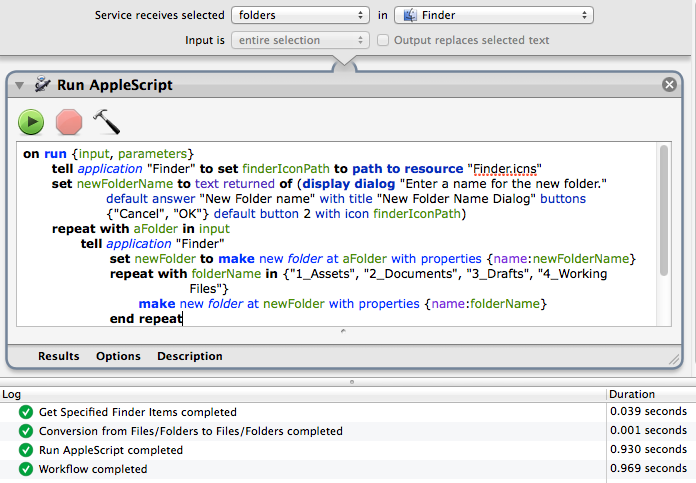
Task: Run the AppleScript with the green play button
Action: point(31,122)
